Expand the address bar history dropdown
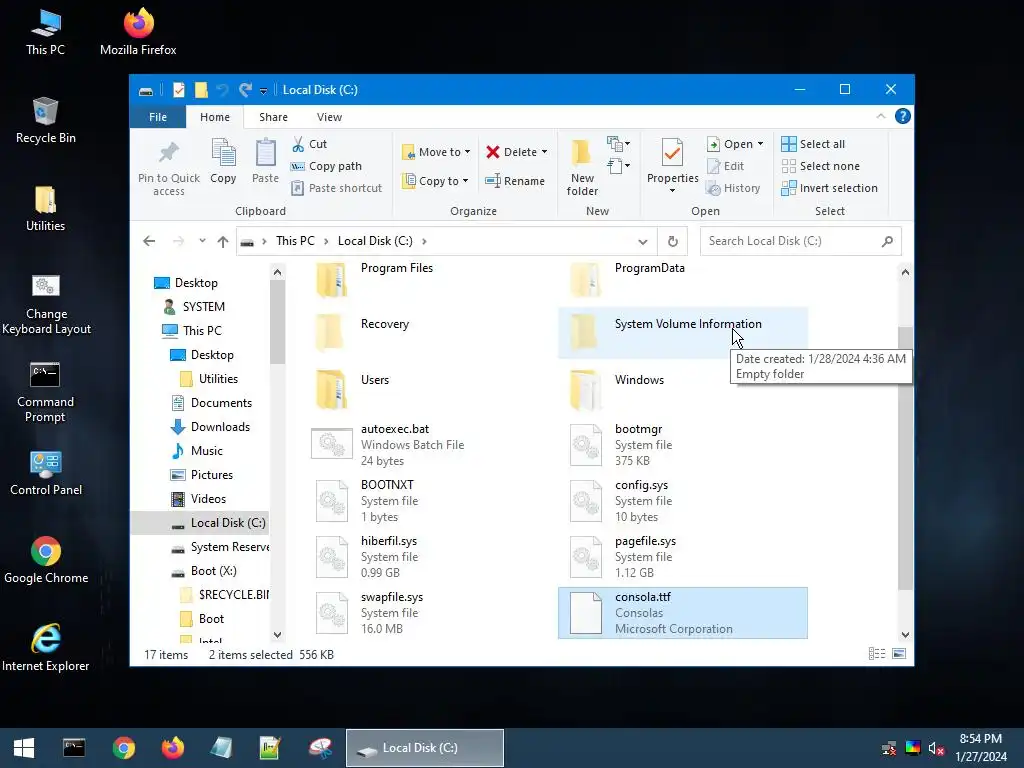The image size is (1024, 768). (x=643, y=242)
